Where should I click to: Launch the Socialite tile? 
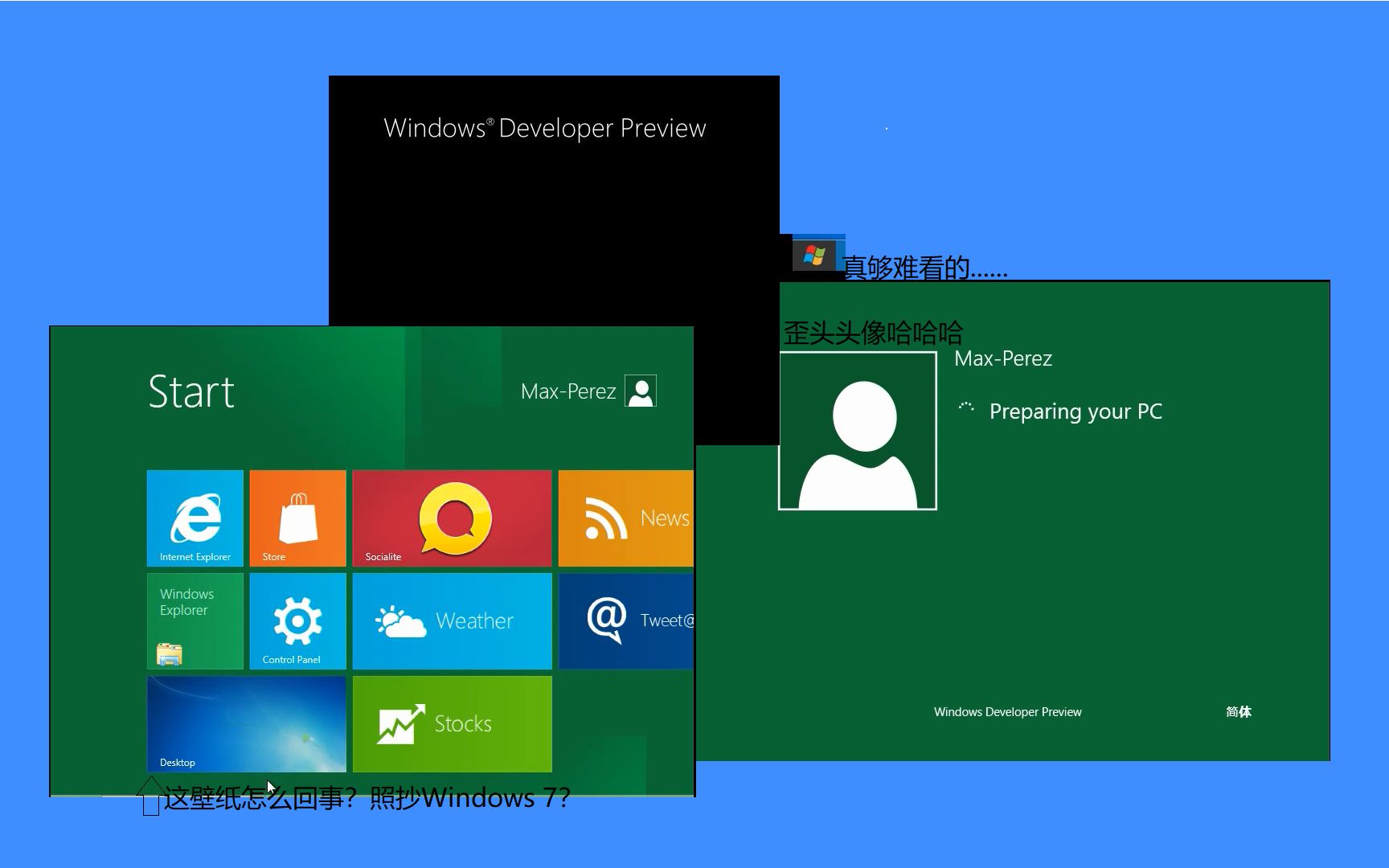click(452, 518)
